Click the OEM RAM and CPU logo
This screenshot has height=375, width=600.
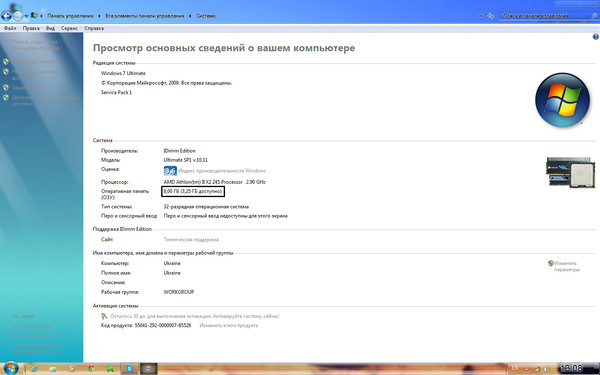click(570, 172)
